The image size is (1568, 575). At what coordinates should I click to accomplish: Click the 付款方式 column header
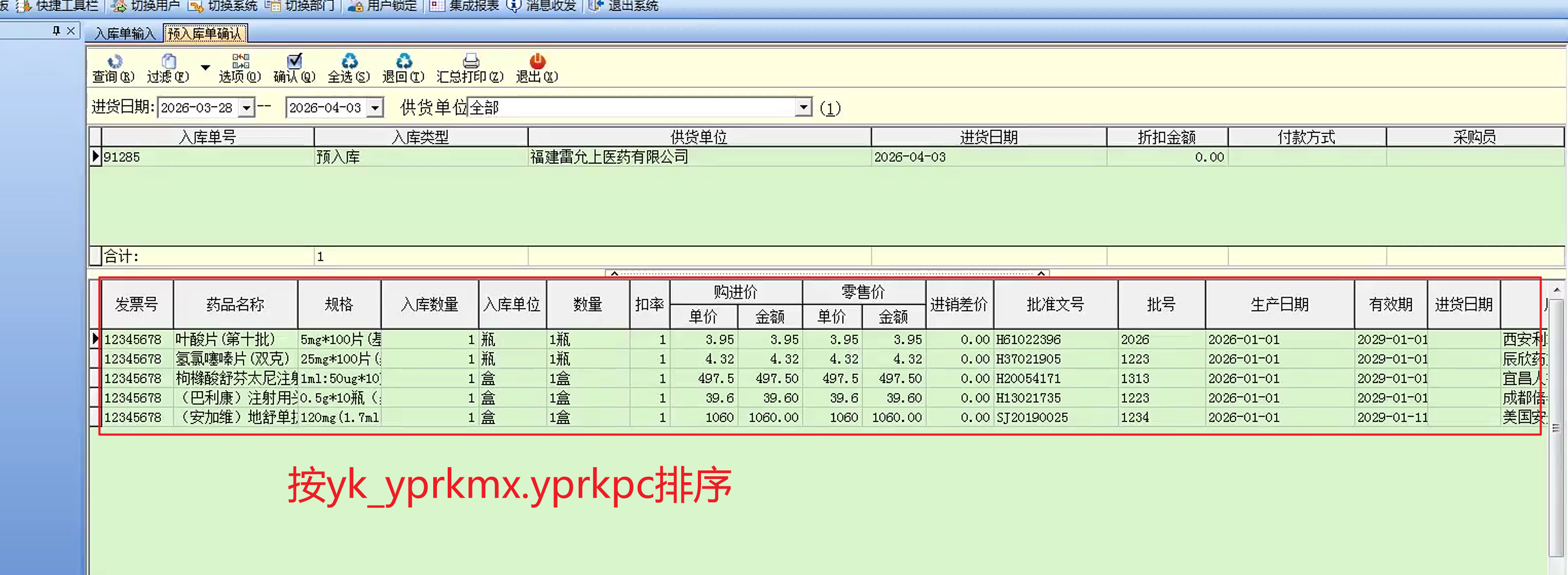pyautogui.click(x=1307, y=137)
